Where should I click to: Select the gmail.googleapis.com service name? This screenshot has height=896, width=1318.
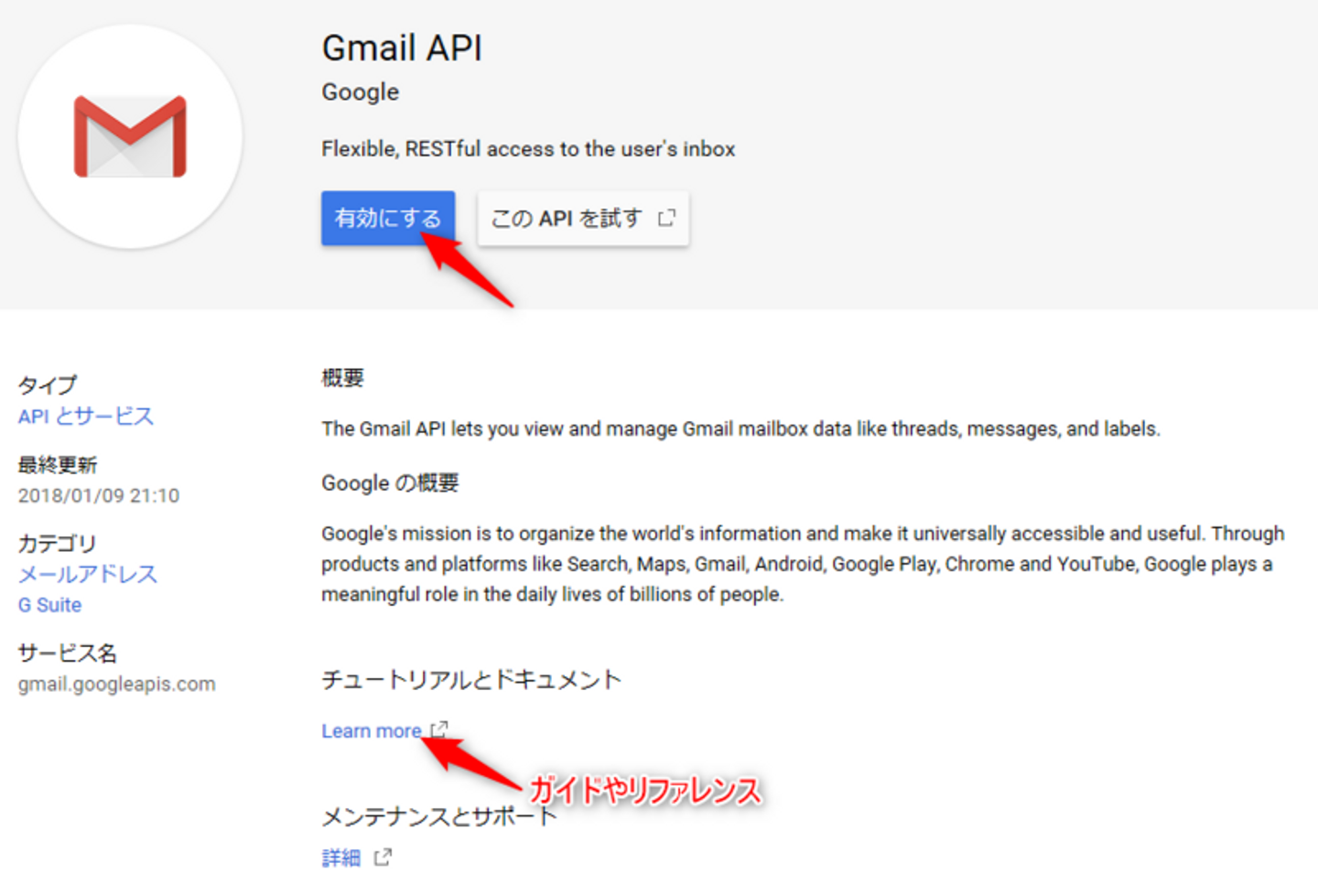click(x=117, y=684)
